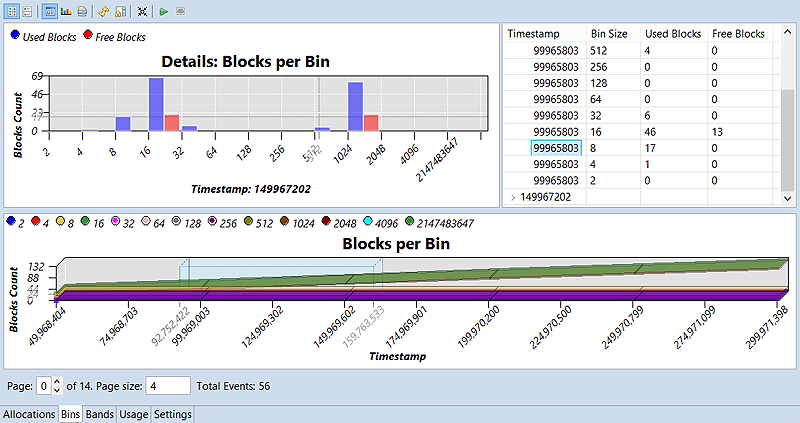Toggle the Used Blocks legend marker
800x423 pixels.
[x=13, y=36]
